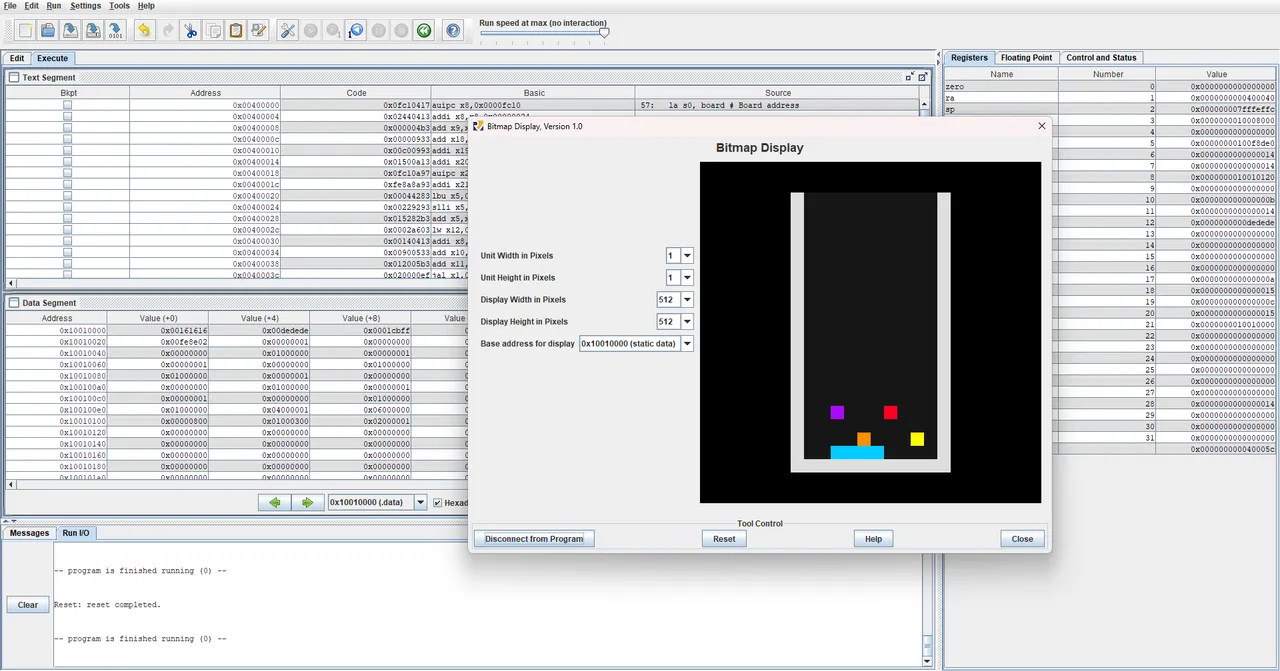Maximize the Text Segment panel
Screen dimensions: 1280x671
point(923,77)
